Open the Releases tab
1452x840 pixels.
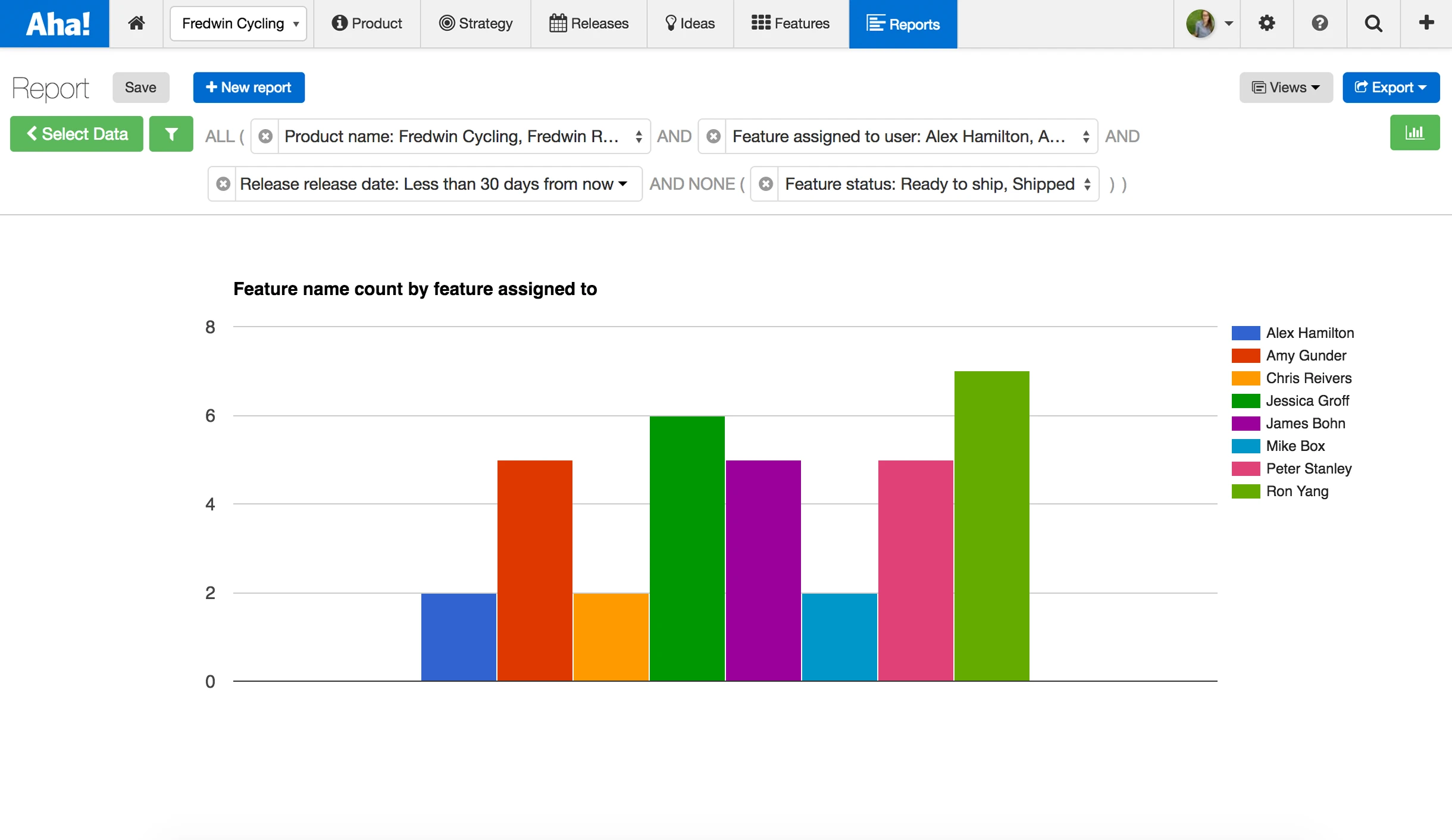[x=589, y=23]
